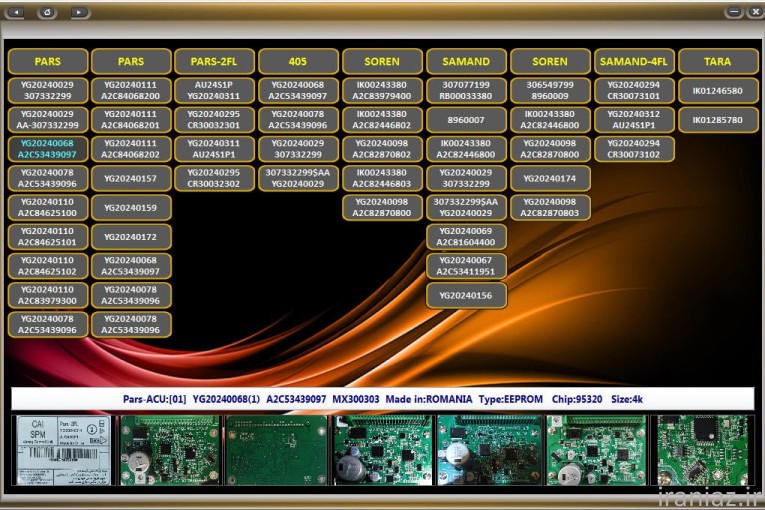765x510 pixels.
Task: Select the SAMAND-4FL category header
Action: pos(634,61)
